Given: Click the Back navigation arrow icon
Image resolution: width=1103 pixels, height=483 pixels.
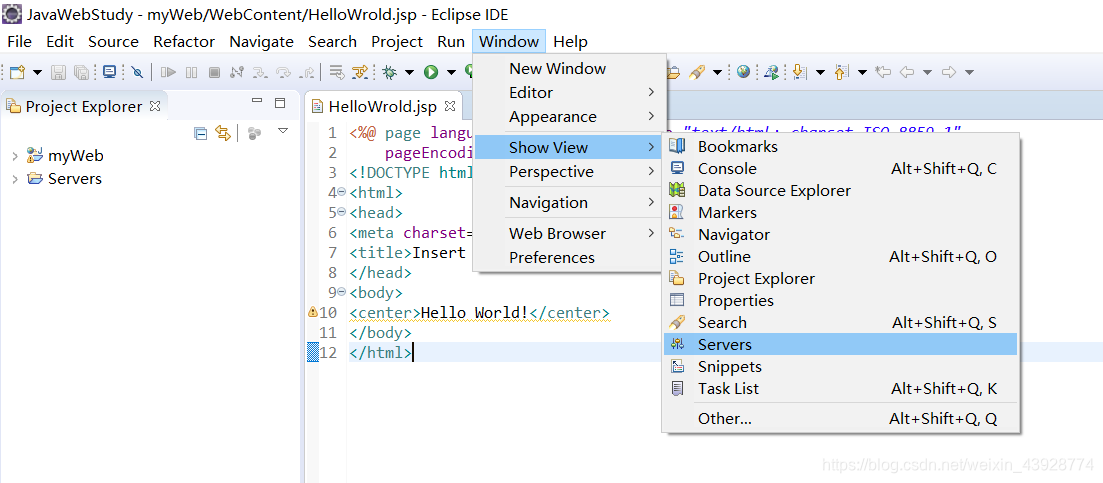Looking at the screenshot, I should (x=907, y=72).
